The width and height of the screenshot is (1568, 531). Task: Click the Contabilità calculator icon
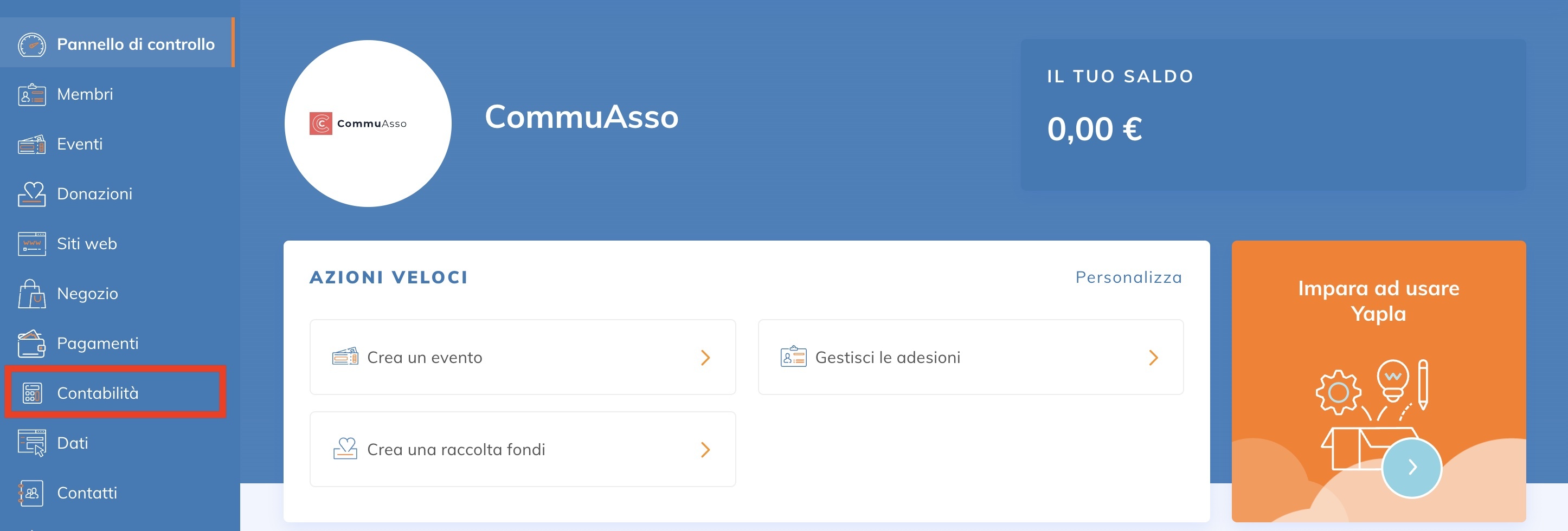(x=31, y=393)
